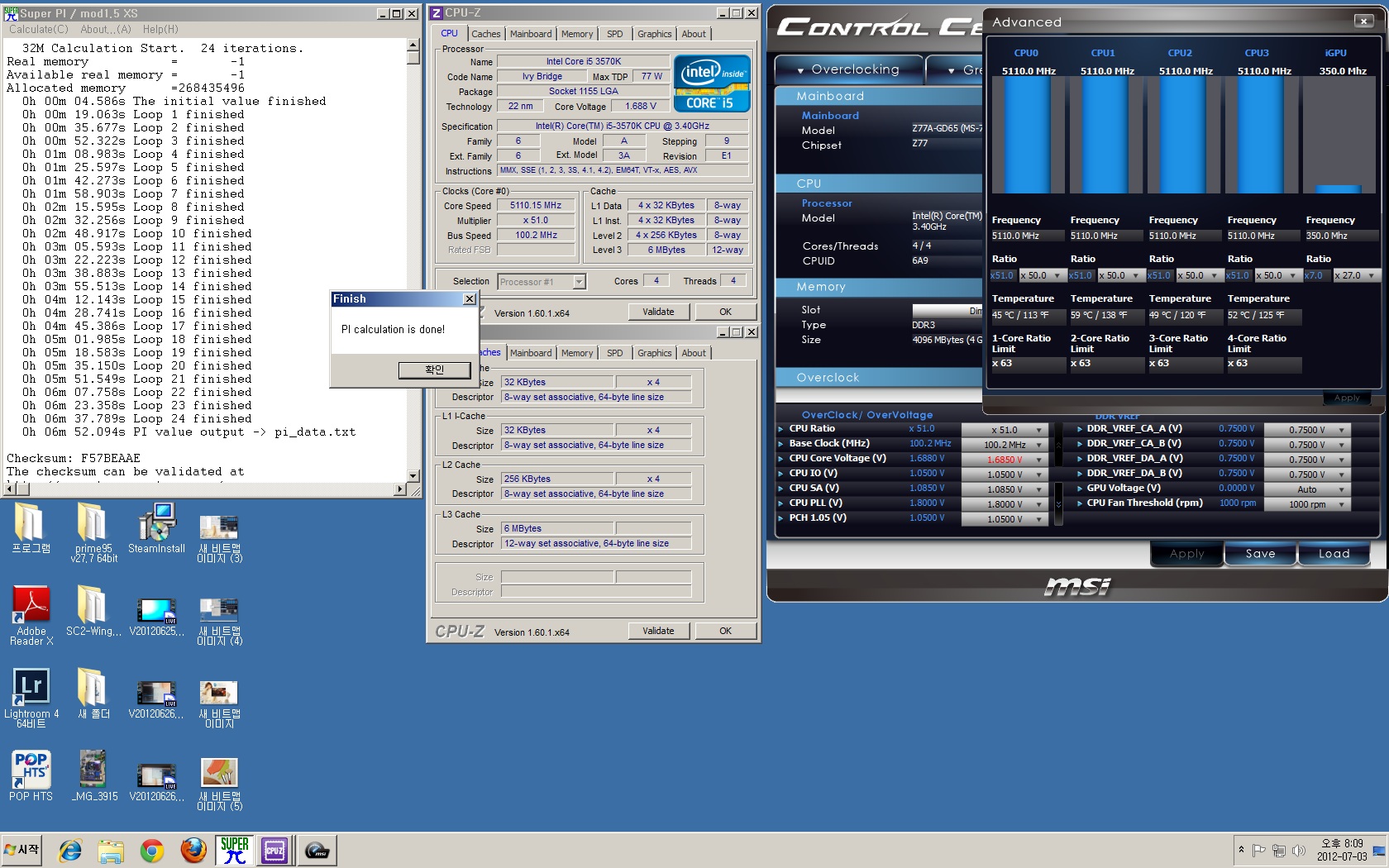1389x868 pixels.
Task: Open the CPU IO (V) value dropdown
Action: pyautogui.click(x=1038, y=475)
